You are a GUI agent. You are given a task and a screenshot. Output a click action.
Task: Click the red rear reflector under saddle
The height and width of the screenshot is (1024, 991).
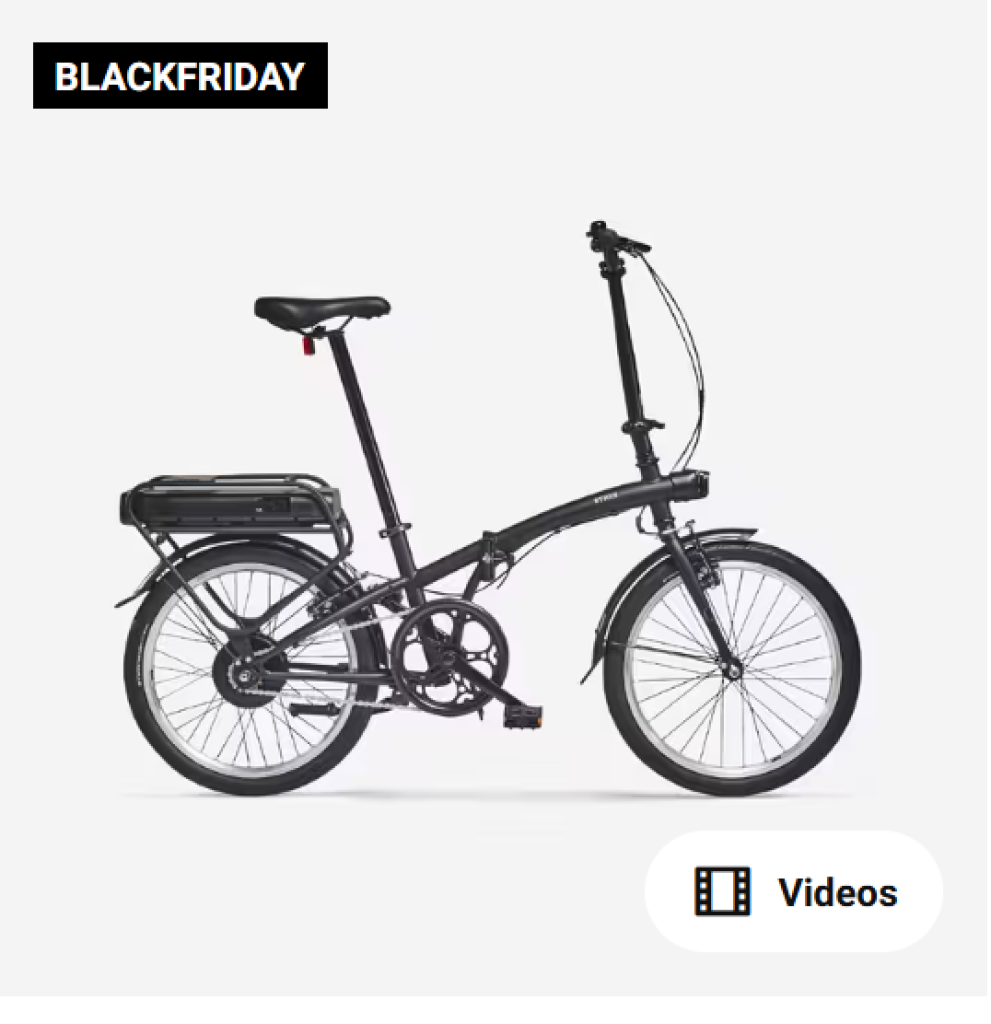click(x=309, y=344)
